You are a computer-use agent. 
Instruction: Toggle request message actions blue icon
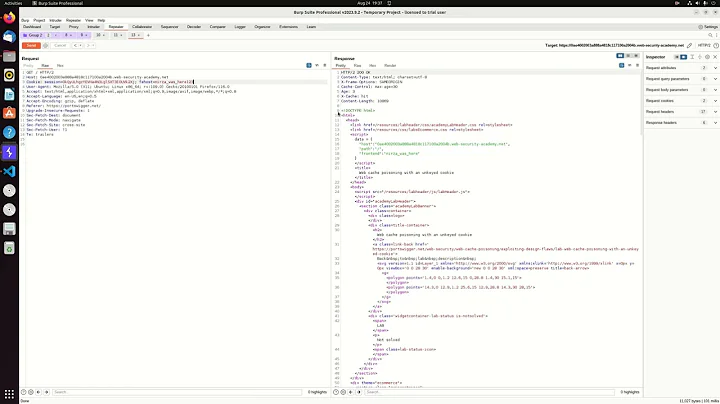pos(309,65)
